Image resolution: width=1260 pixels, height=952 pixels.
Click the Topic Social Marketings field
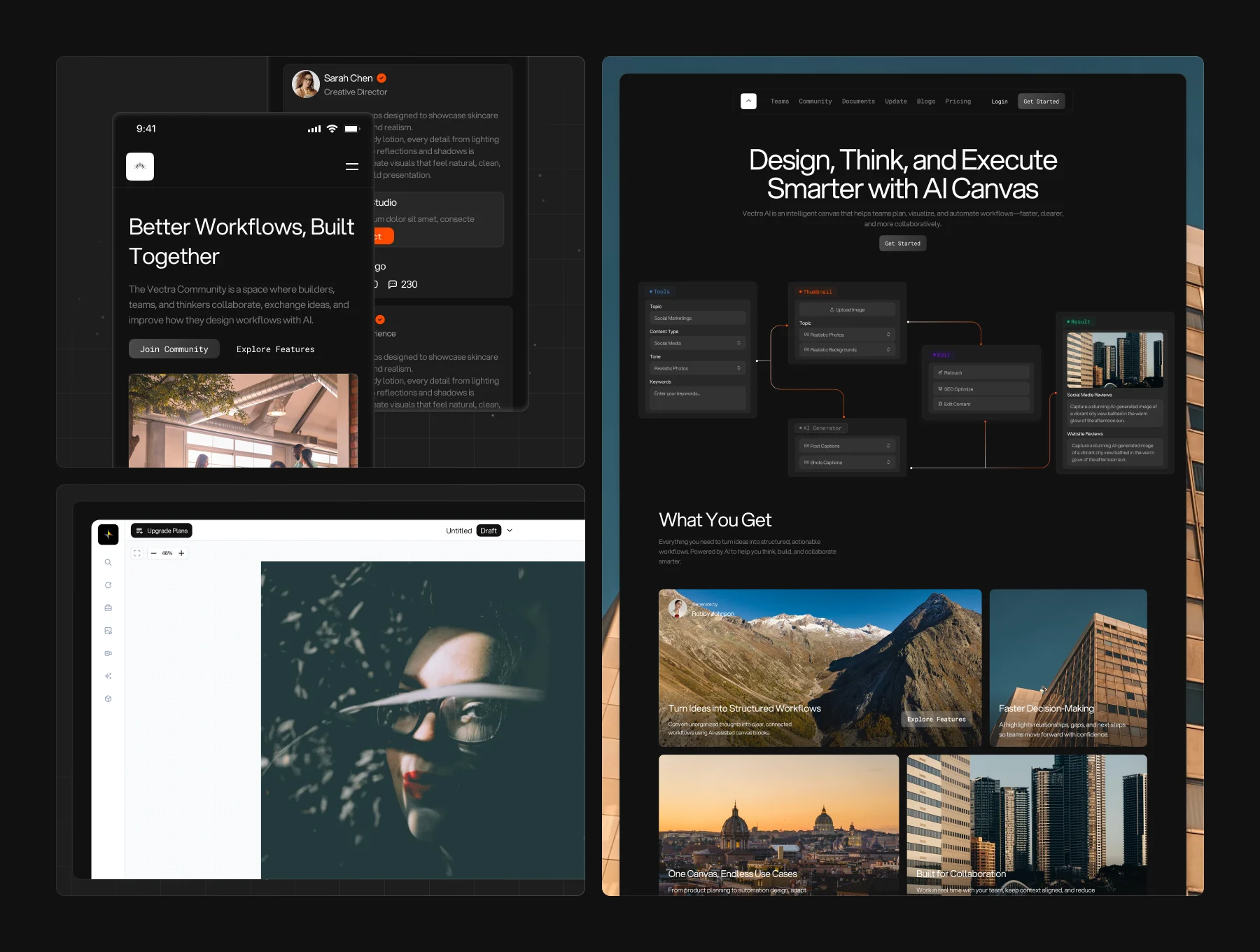[697, 318]
